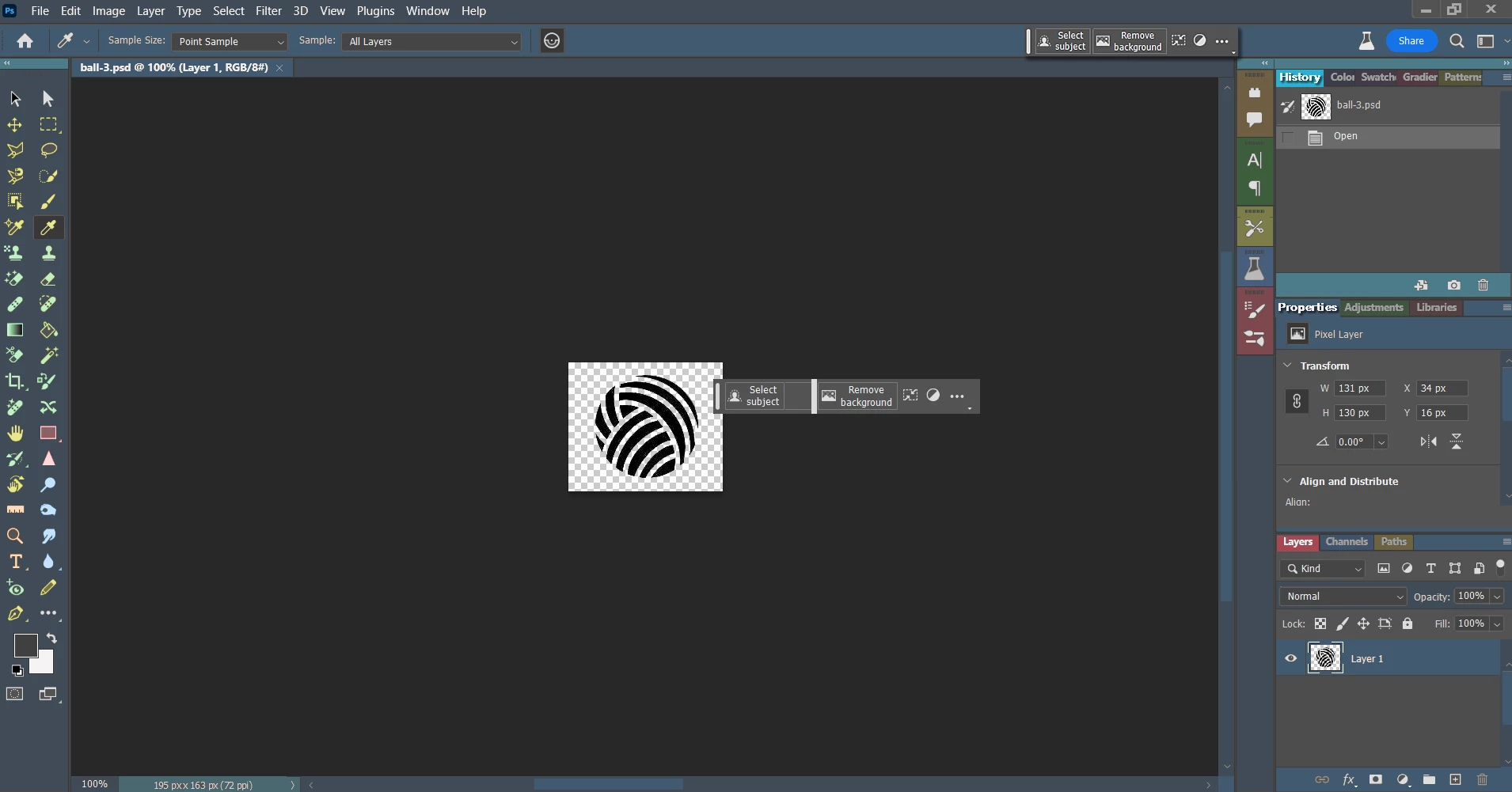Toggle visibility of Layer 1

coord(1291,658)
